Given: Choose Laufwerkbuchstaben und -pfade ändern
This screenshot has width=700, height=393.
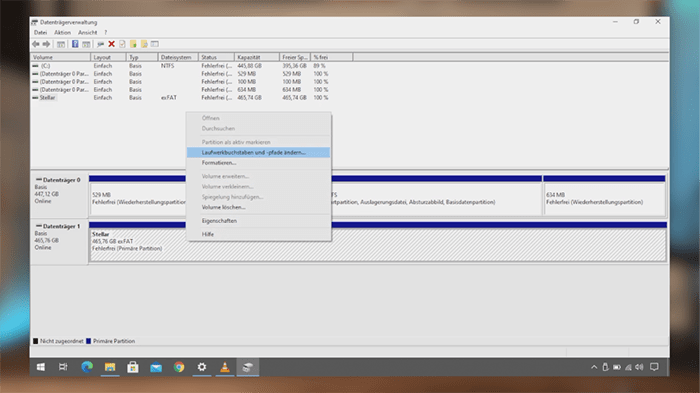Looking at the screenshot, I should click(258, 152).
